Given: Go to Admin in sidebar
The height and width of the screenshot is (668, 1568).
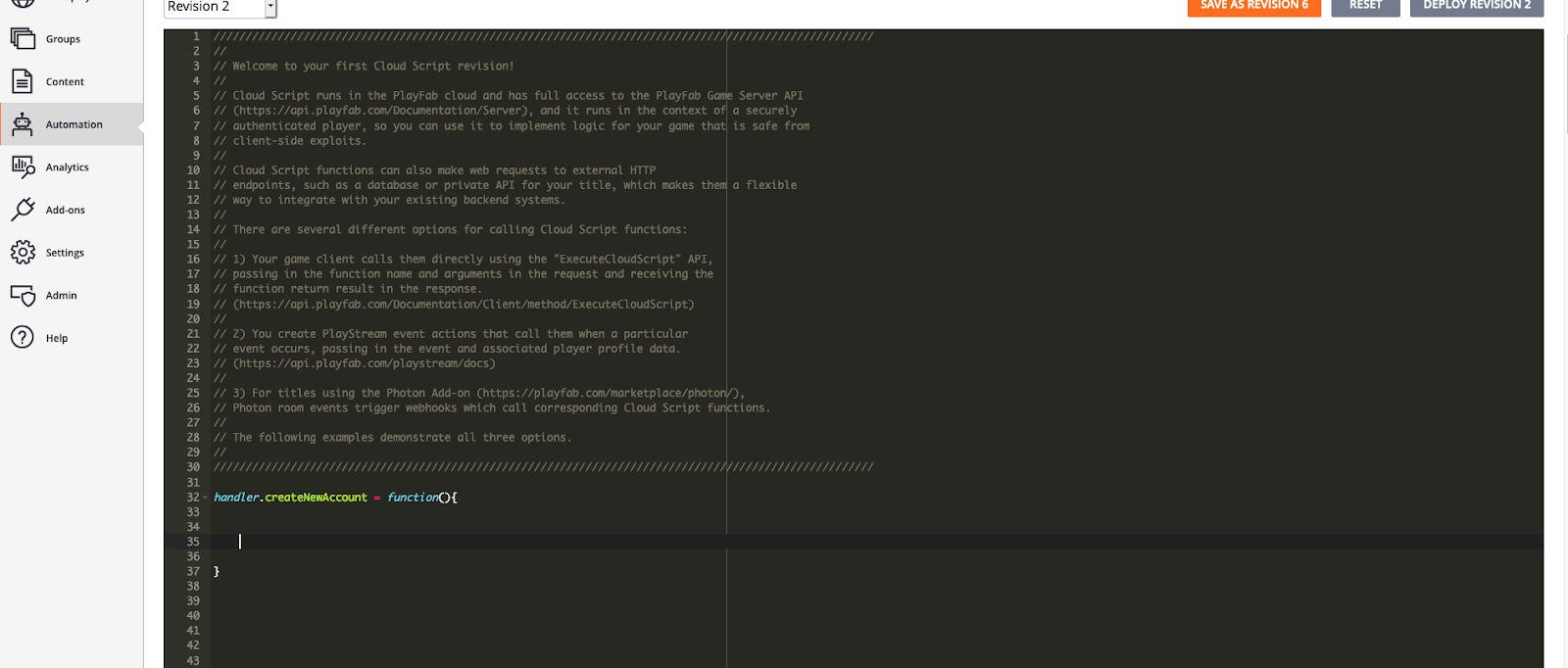Looking at the screenshot, I should click(x=61, y=296).
